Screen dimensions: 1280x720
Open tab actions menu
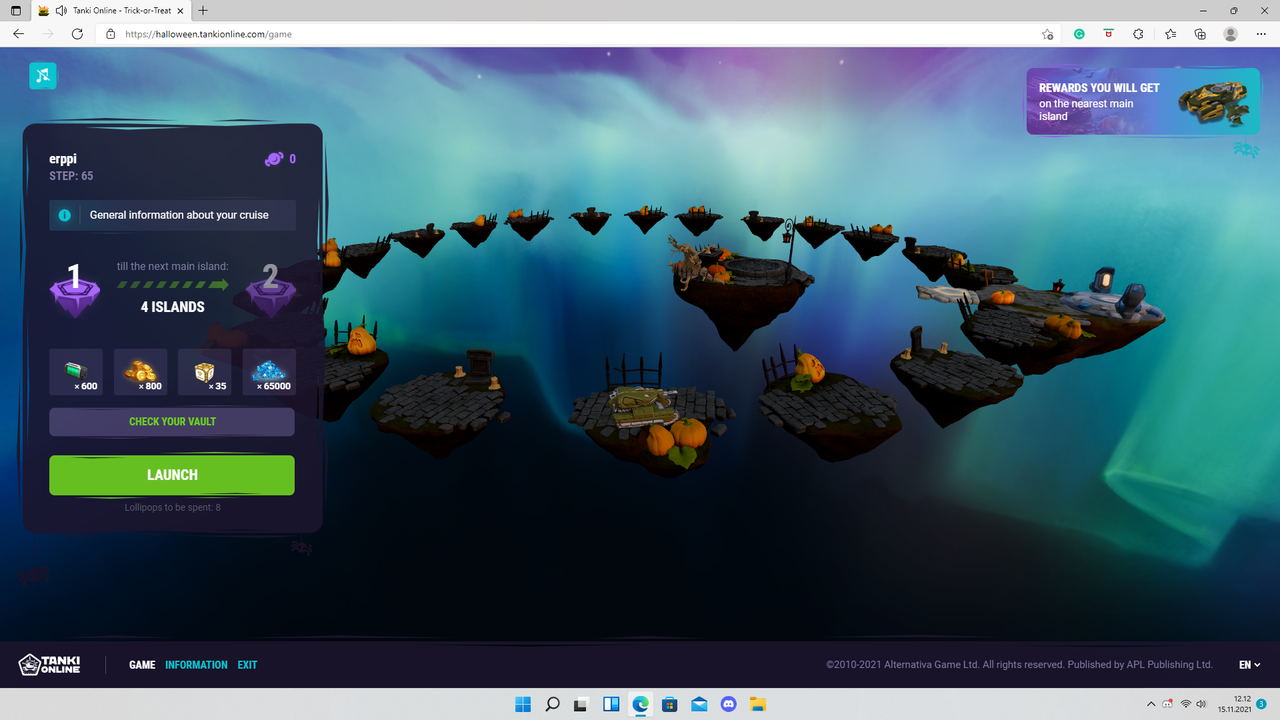coord(15,11)
